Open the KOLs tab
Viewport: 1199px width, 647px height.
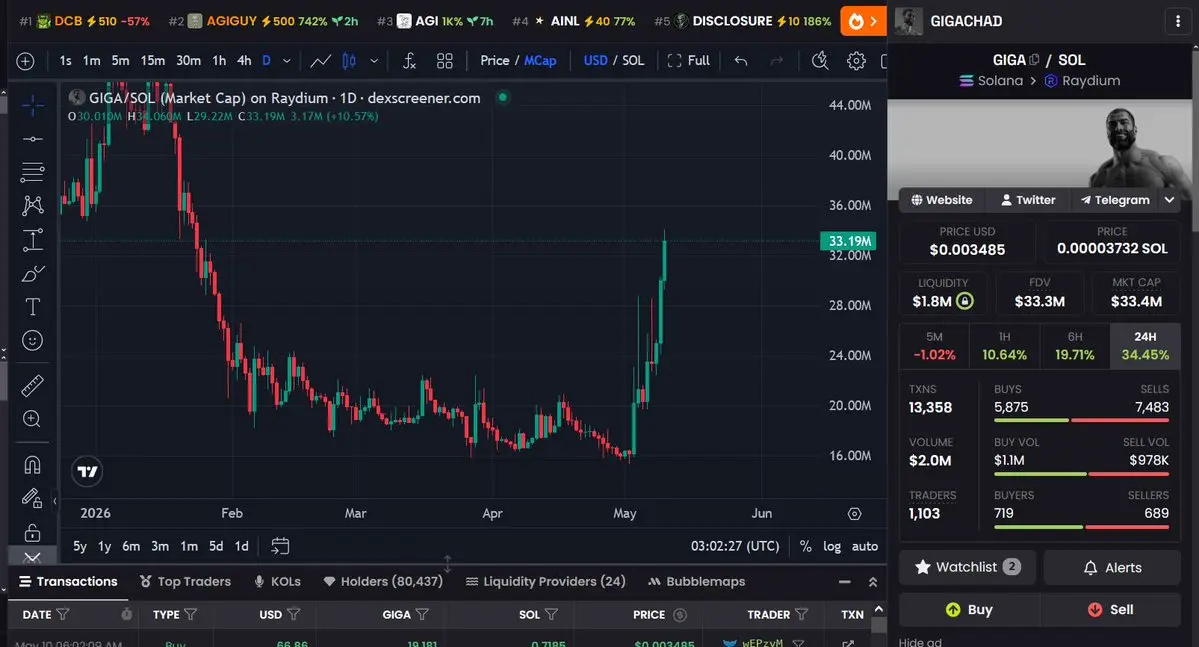tap(277, 582)
